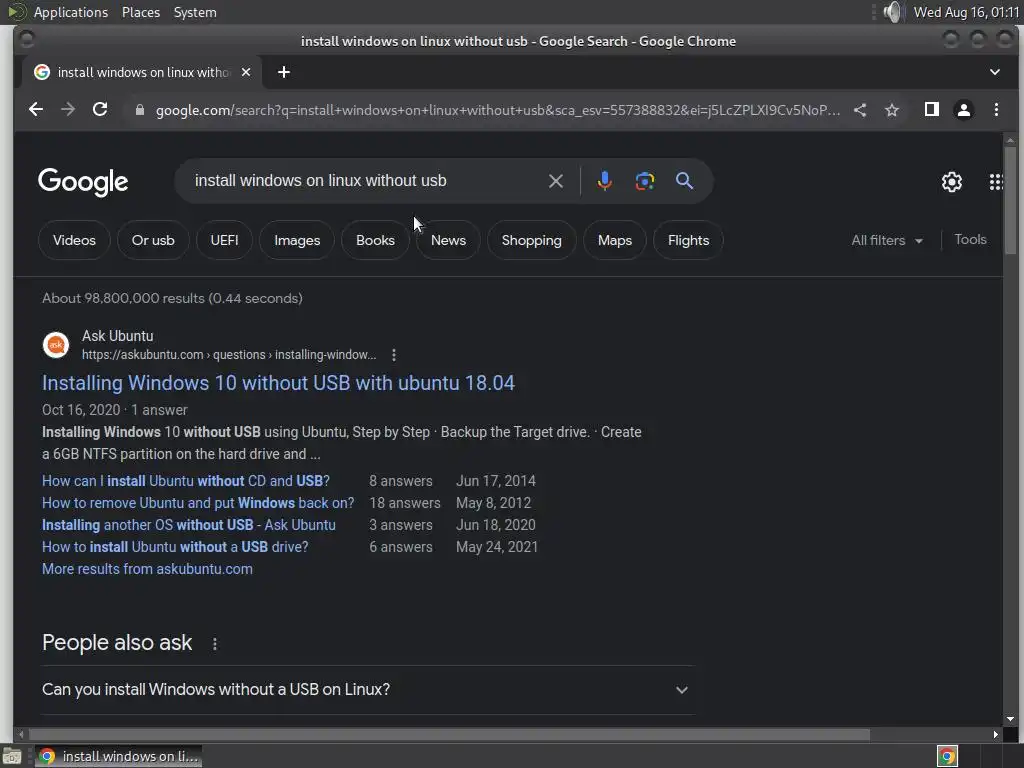
Task: View site info via the padlock icon
Action: pyautogui.click(x=140, y=110)
